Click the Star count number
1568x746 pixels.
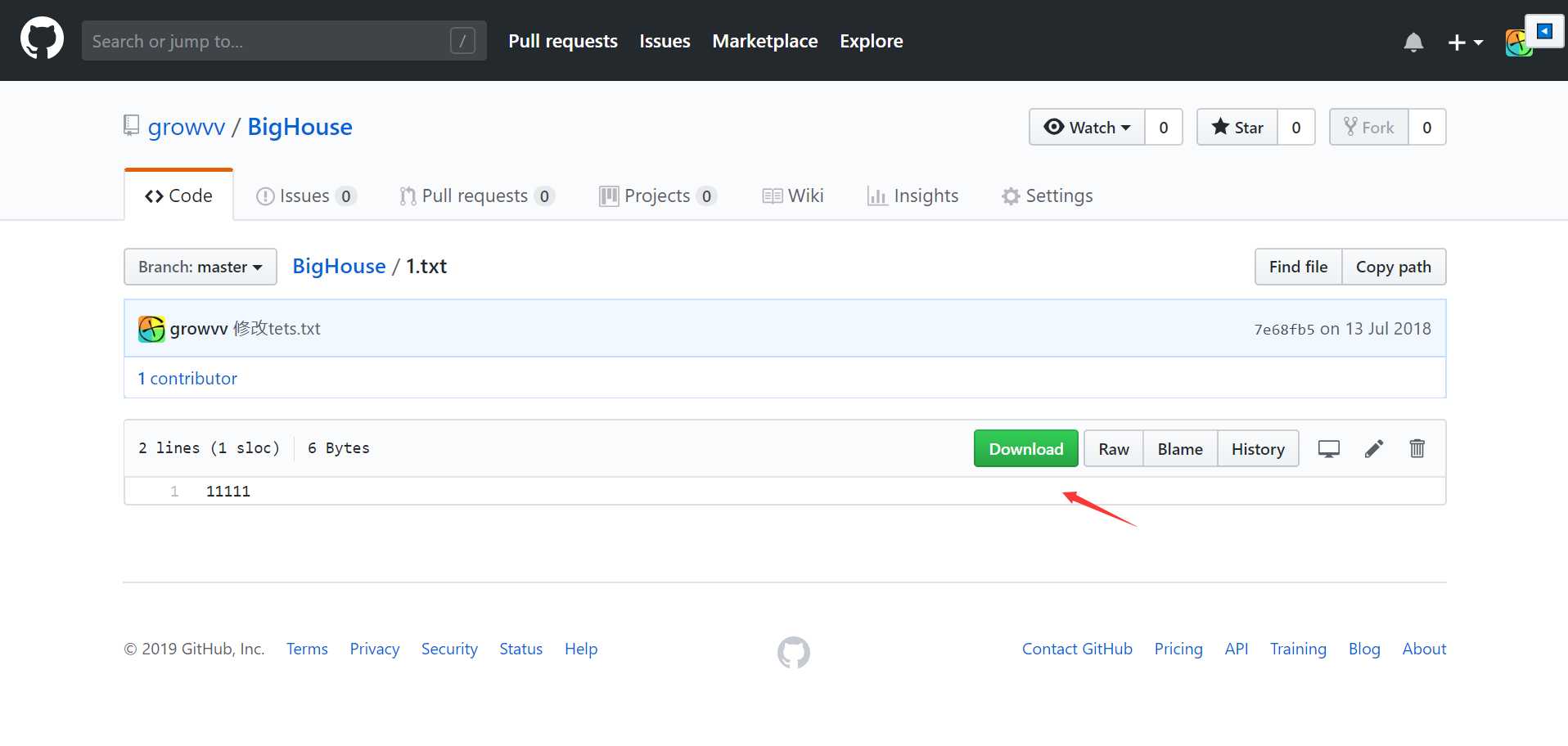1296,127
